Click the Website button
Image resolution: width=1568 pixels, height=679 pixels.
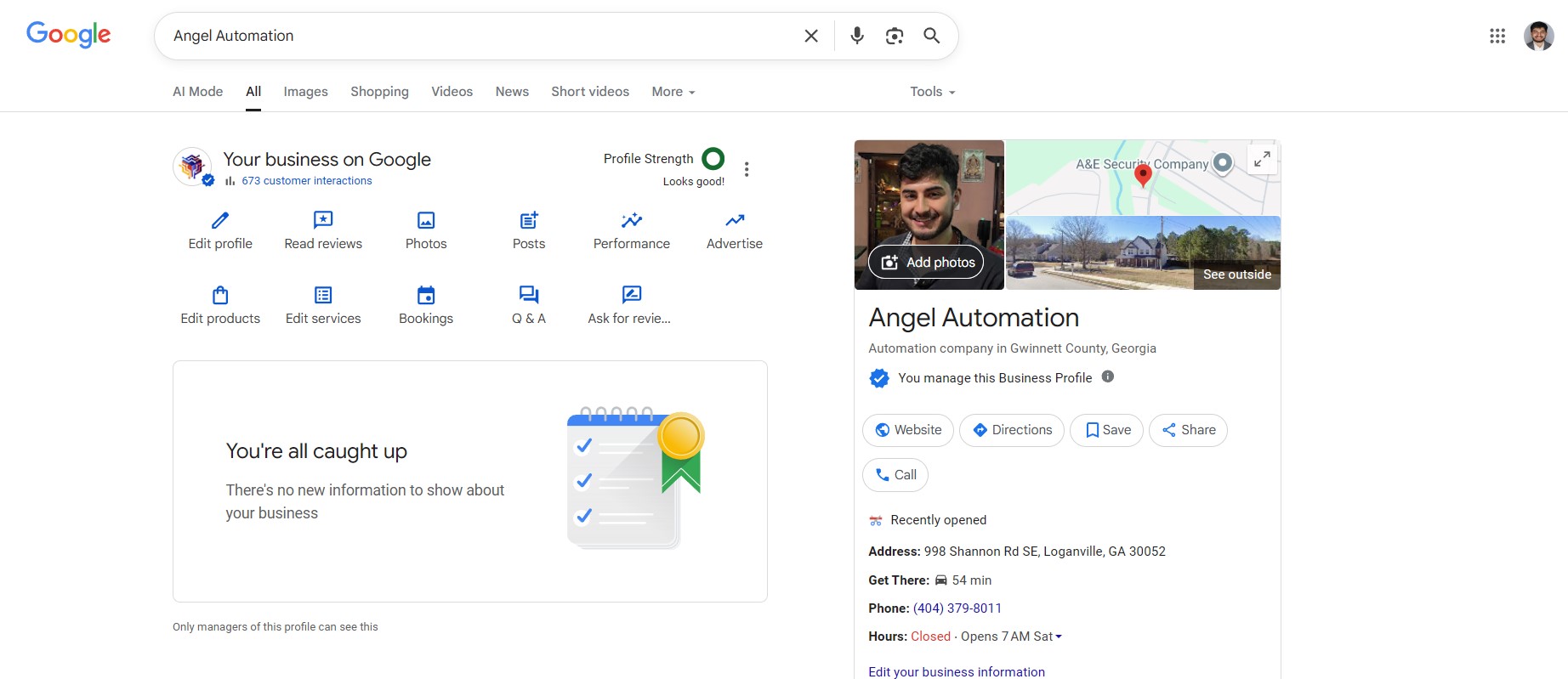tap(908, 430)
